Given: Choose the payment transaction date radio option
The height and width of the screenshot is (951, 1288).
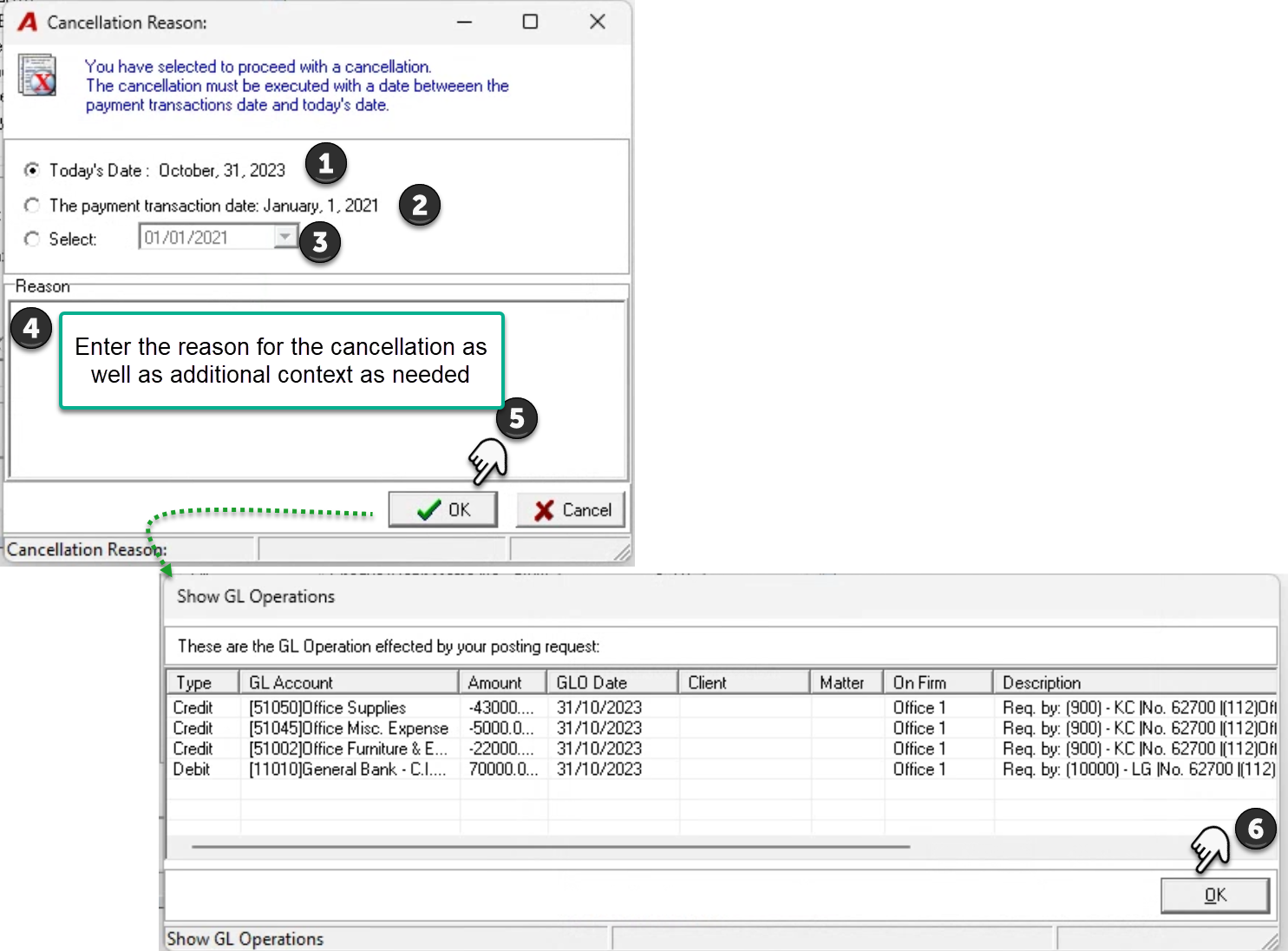Looking at the screenshot, I should (x=32, y=206).
